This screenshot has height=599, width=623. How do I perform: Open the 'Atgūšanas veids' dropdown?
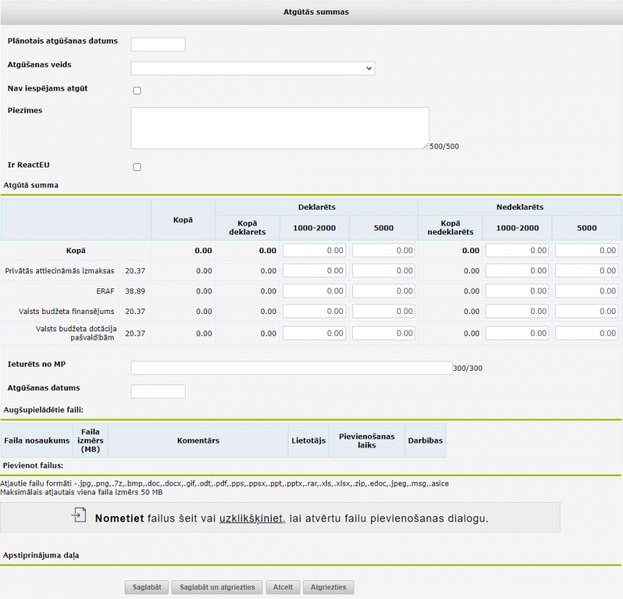(x=253, y=68)
